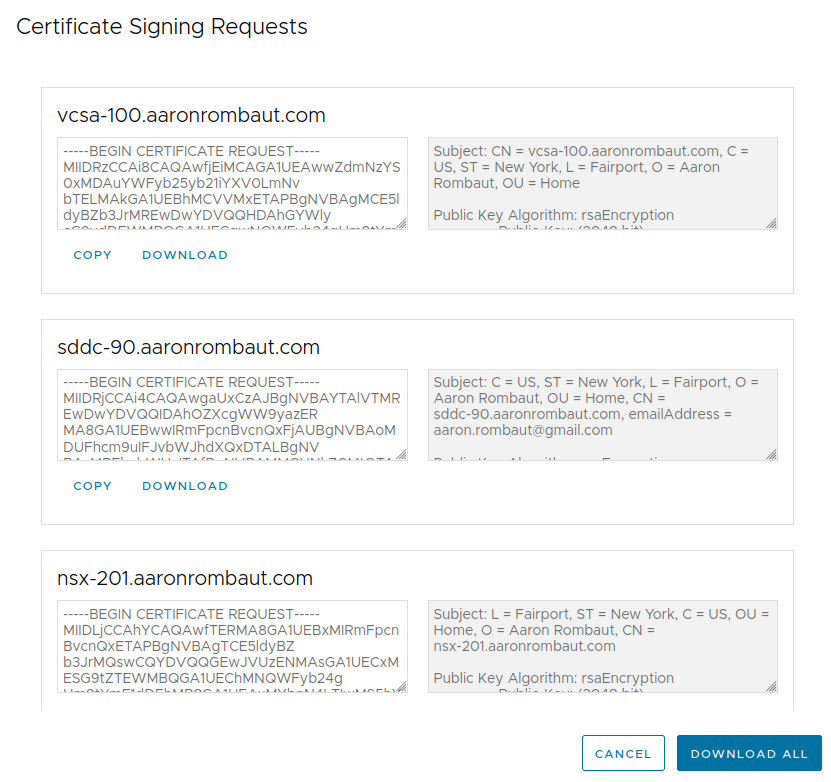This screenshot has height=782, width=831.
Task: Click the nsx-201 Subject details box
Action: click(602, 645)
